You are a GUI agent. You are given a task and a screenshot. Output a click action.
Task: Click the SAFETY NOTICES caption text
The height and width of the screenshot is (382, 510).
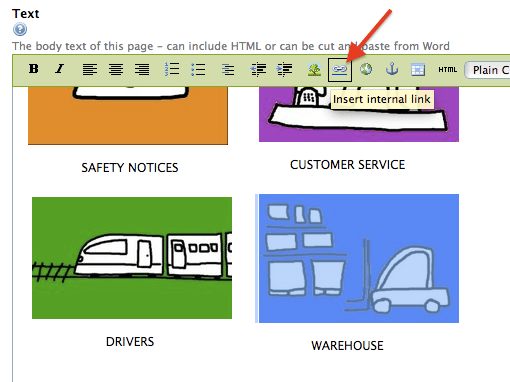(x=130, y=167)
